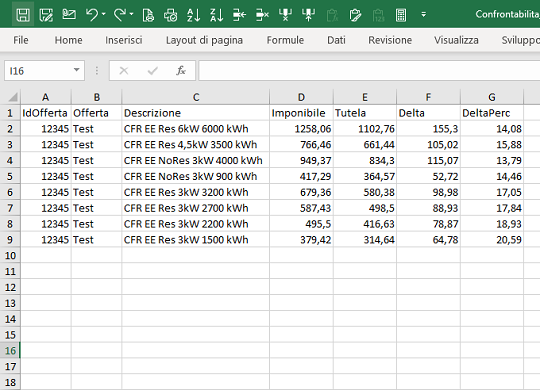Image resolution: width=540 pixels, height=390 pixels.
Task: Switch to the Inserisci ribbon tab
Action: (124, 40)
